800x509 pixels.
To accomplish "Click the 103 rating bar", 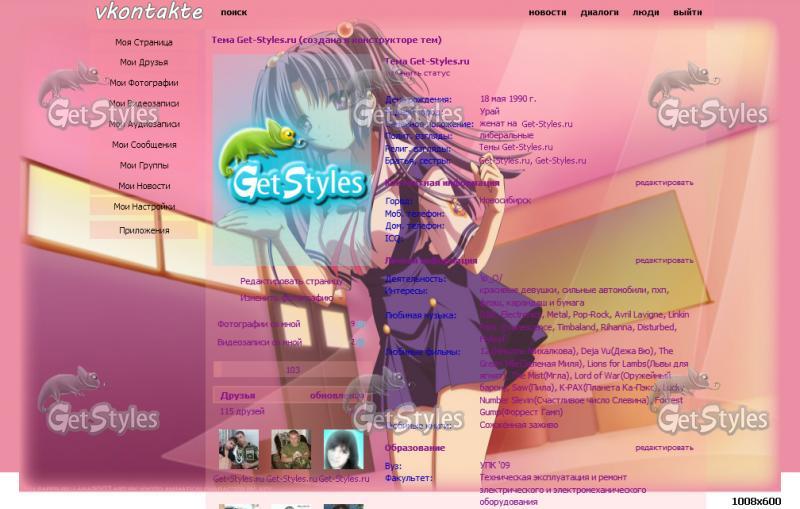I will point(292,370).
